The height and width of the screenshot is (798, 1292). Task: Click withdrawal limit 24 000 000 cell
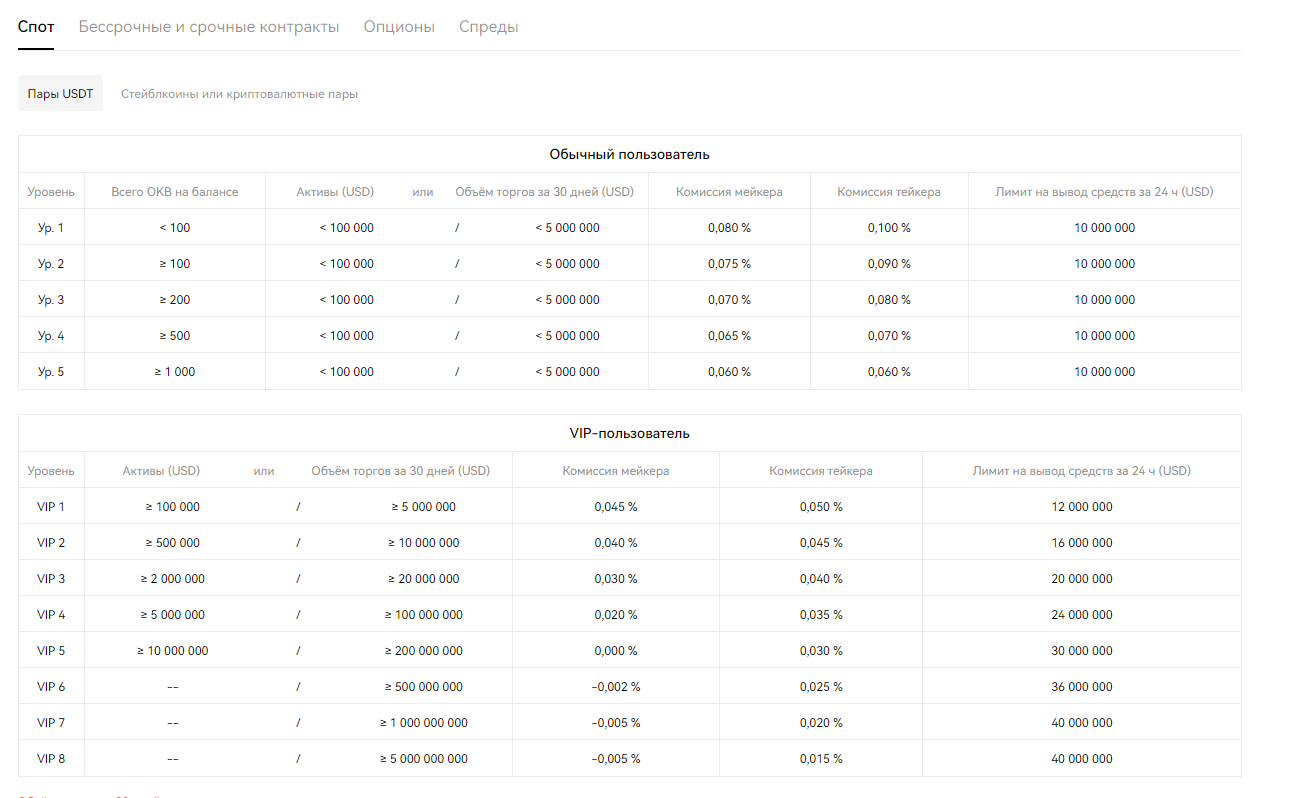click(x=1082, y=615)
